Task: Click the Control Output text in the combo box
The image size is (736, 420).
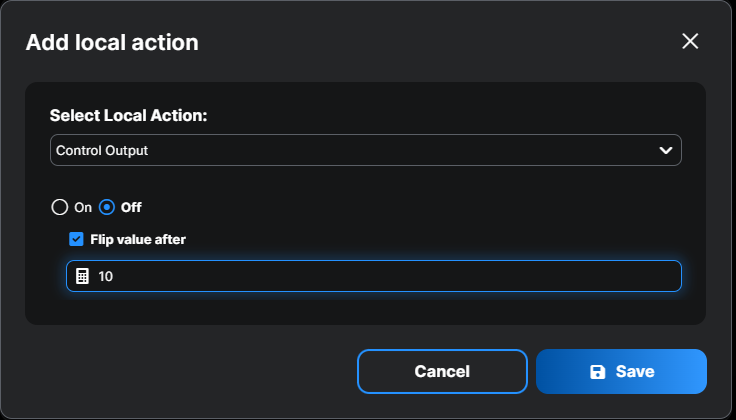Action: 102,150
